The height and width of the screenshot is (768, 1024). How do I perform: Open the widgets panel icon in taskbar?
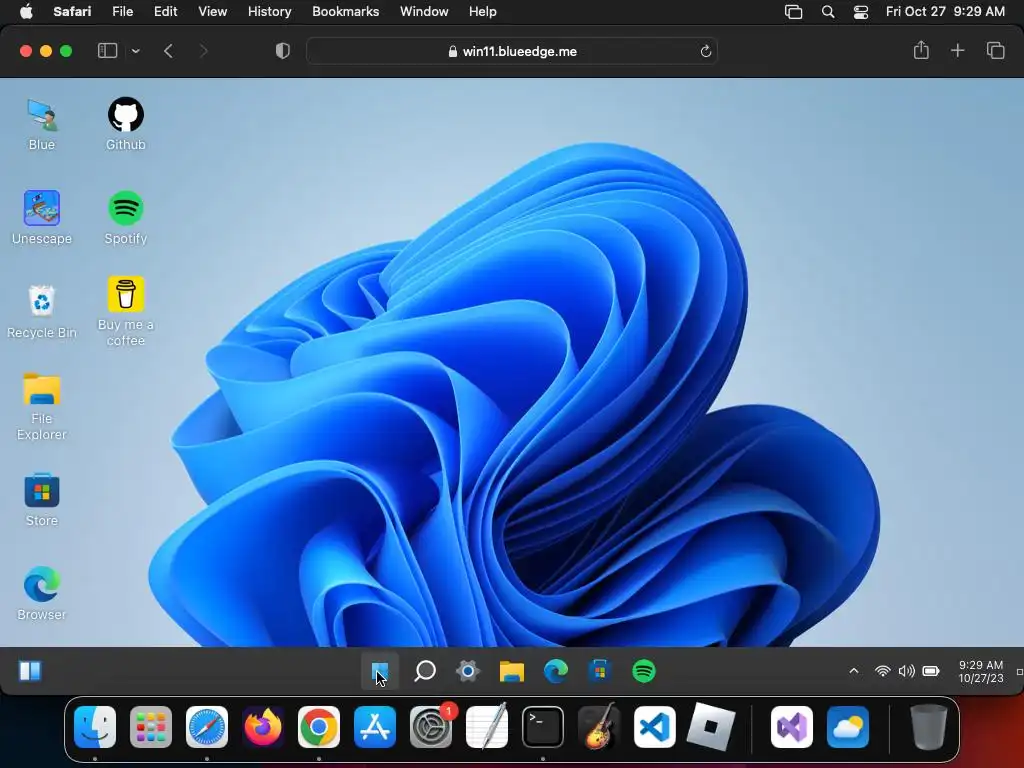point(30,671)
